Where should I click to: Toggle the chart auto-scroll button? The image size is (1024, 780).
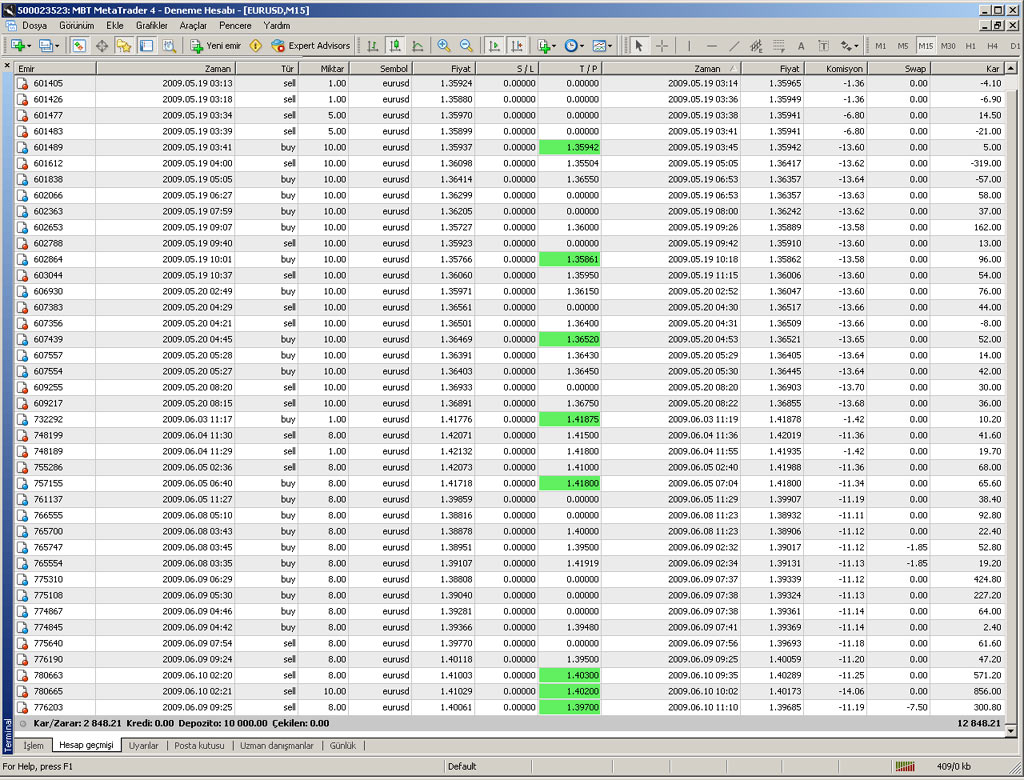[x=494, y=46]
